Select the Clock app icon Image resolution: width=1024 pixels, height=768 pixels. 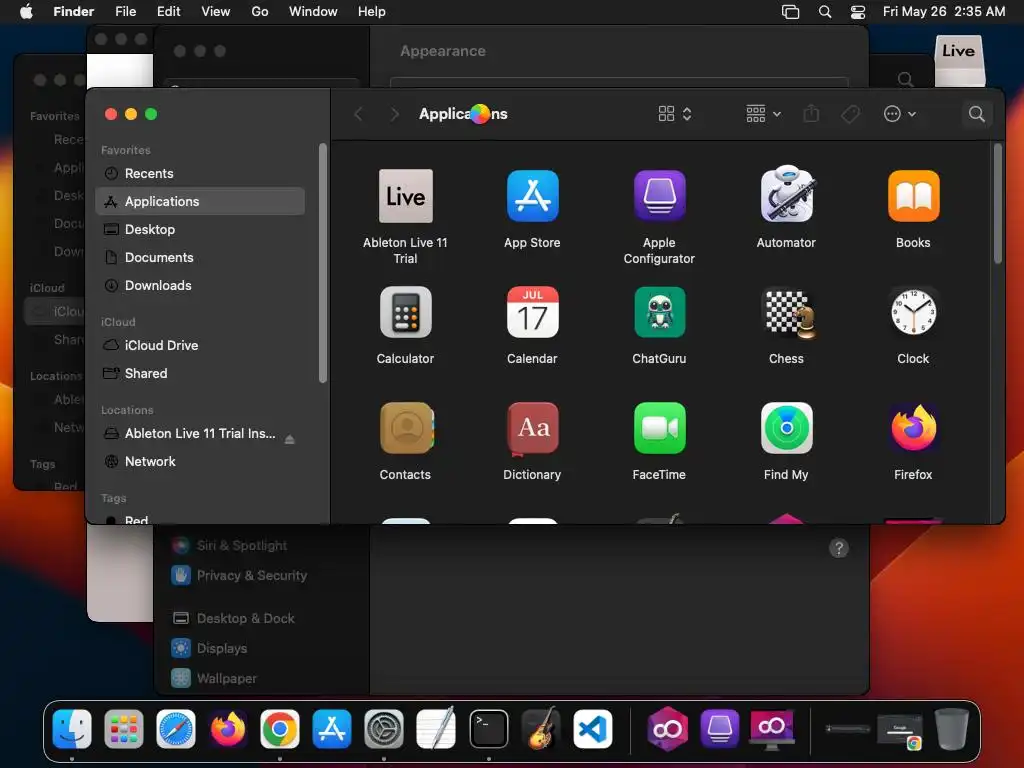point(913,313)
